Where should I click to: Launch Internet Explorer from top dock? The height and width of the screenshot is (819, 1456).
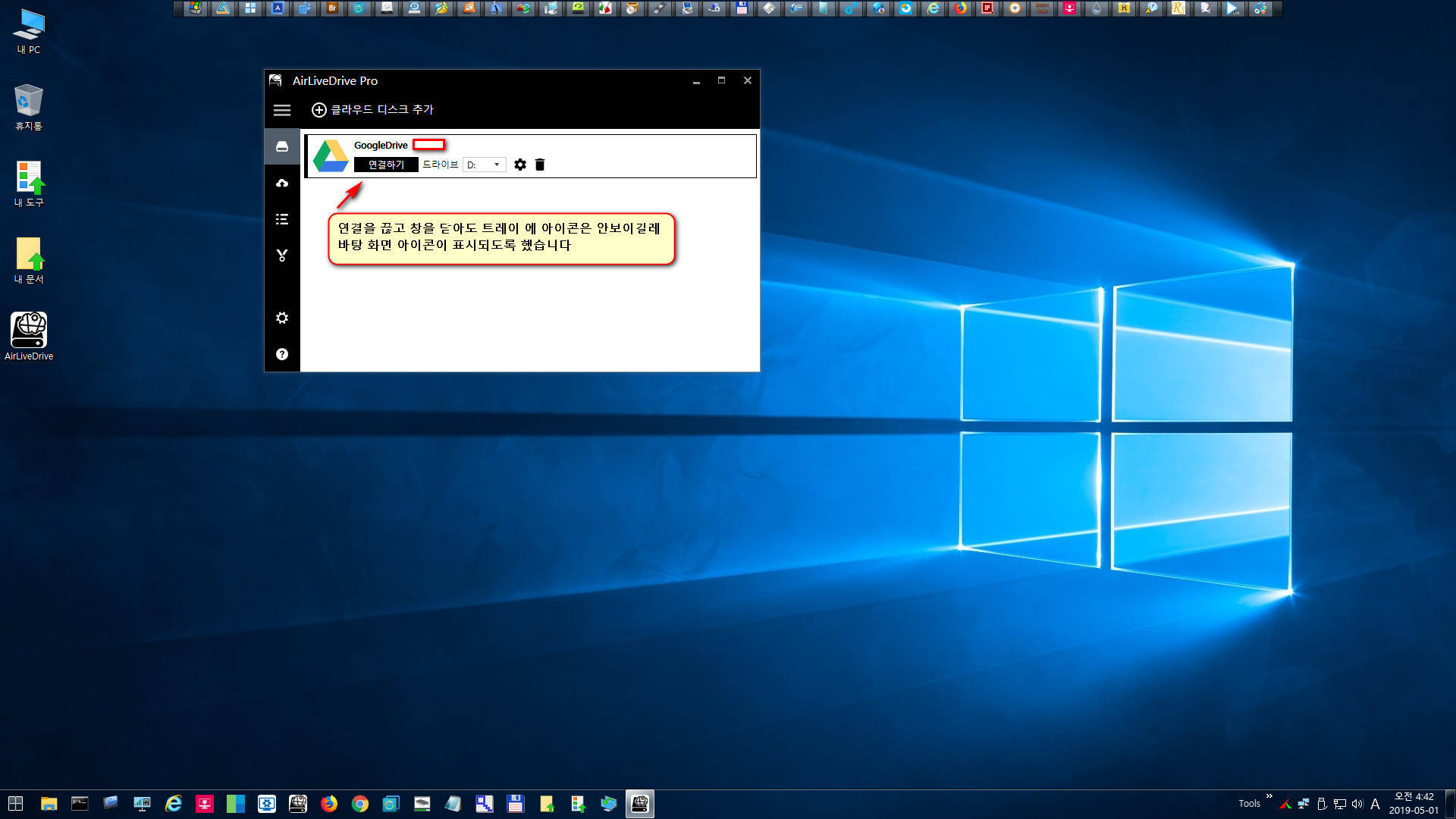click(x=934, y=8)
